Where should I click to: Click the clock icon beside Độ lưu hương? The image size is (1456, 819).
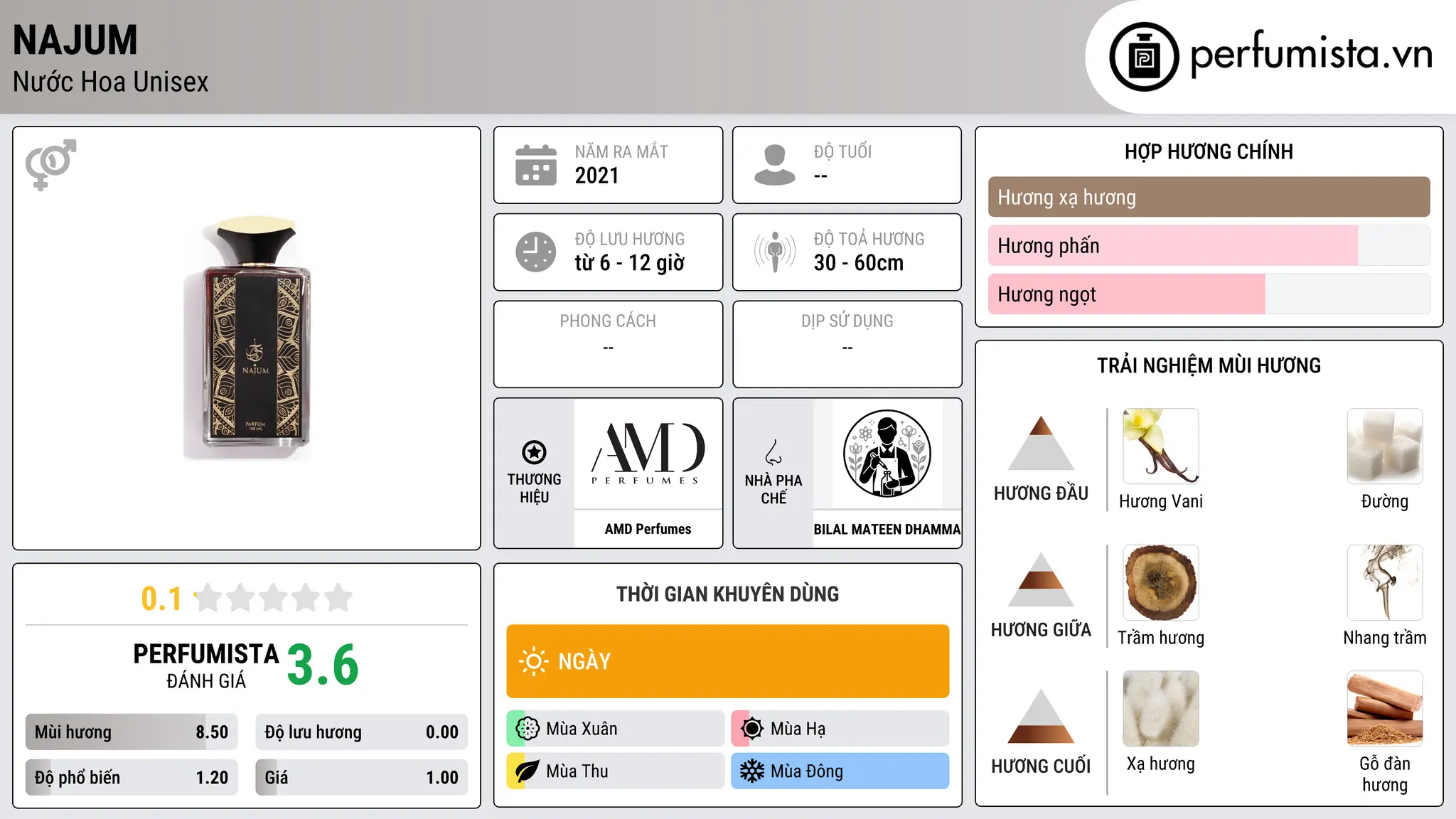coord(535,252)
